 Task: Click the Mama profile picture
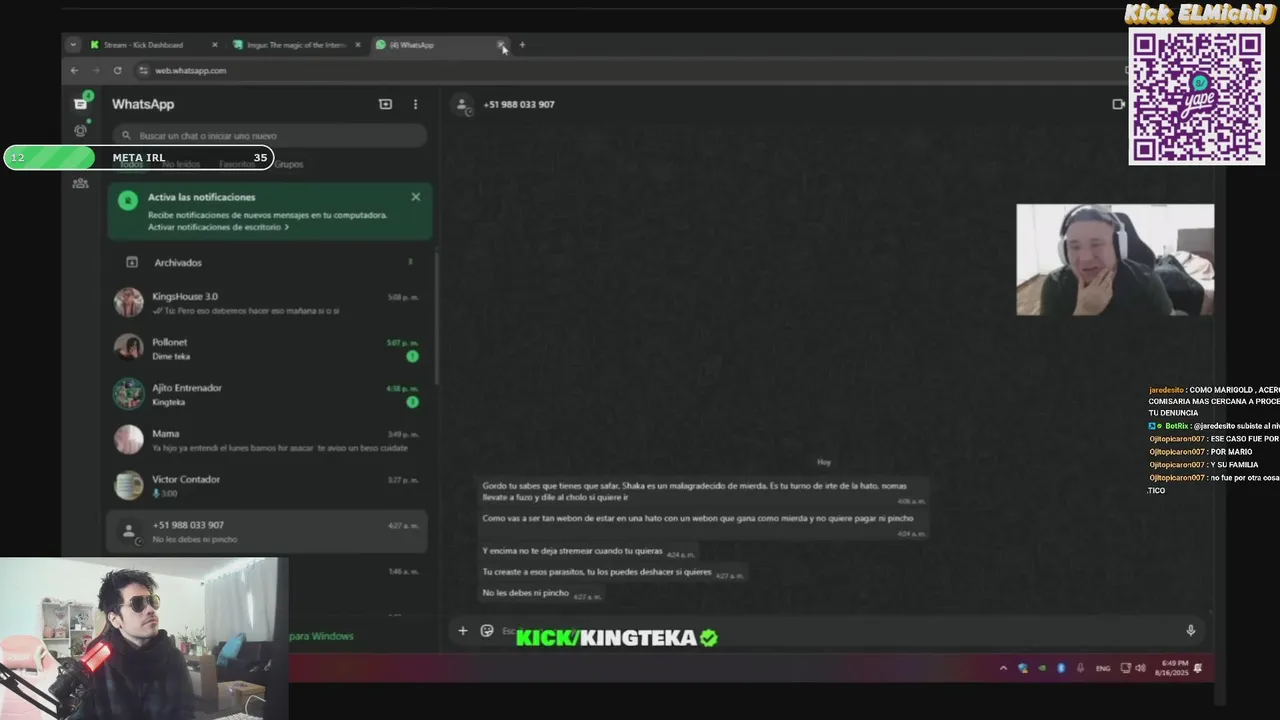tap(128, 440)
